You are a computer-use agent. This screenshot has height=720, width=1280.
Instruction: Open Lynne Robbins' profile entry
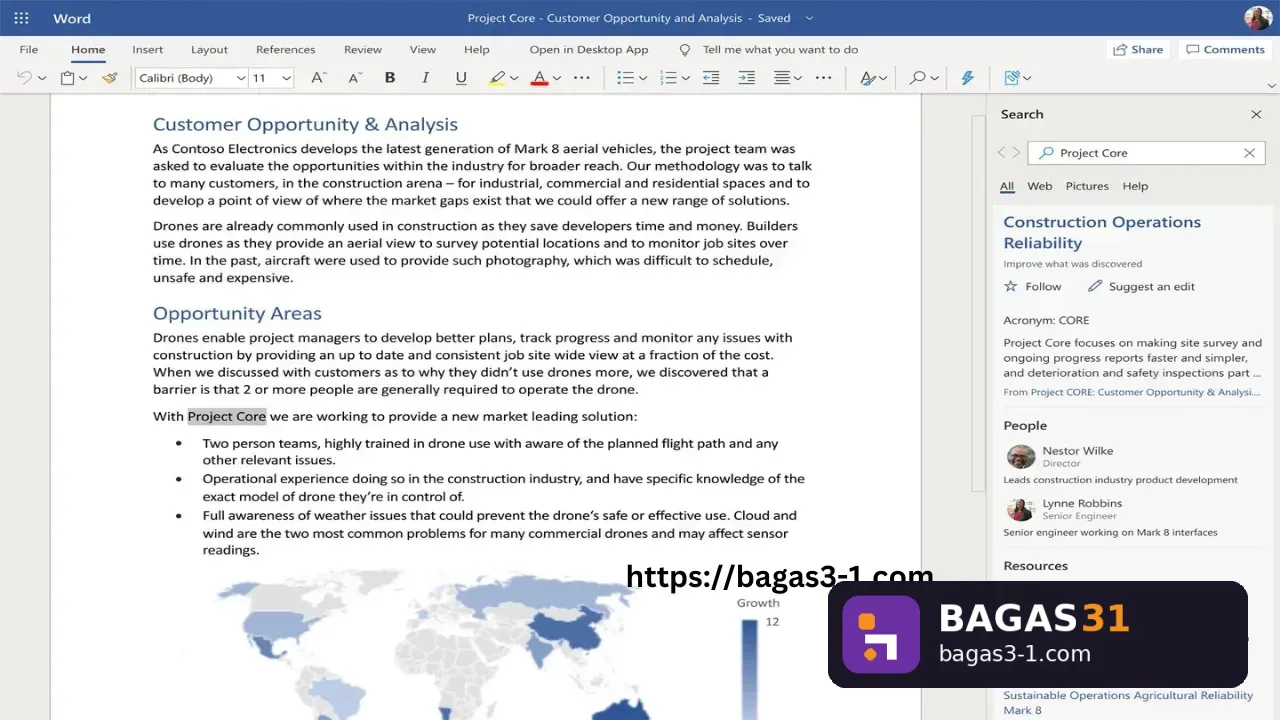[1110, 517]
